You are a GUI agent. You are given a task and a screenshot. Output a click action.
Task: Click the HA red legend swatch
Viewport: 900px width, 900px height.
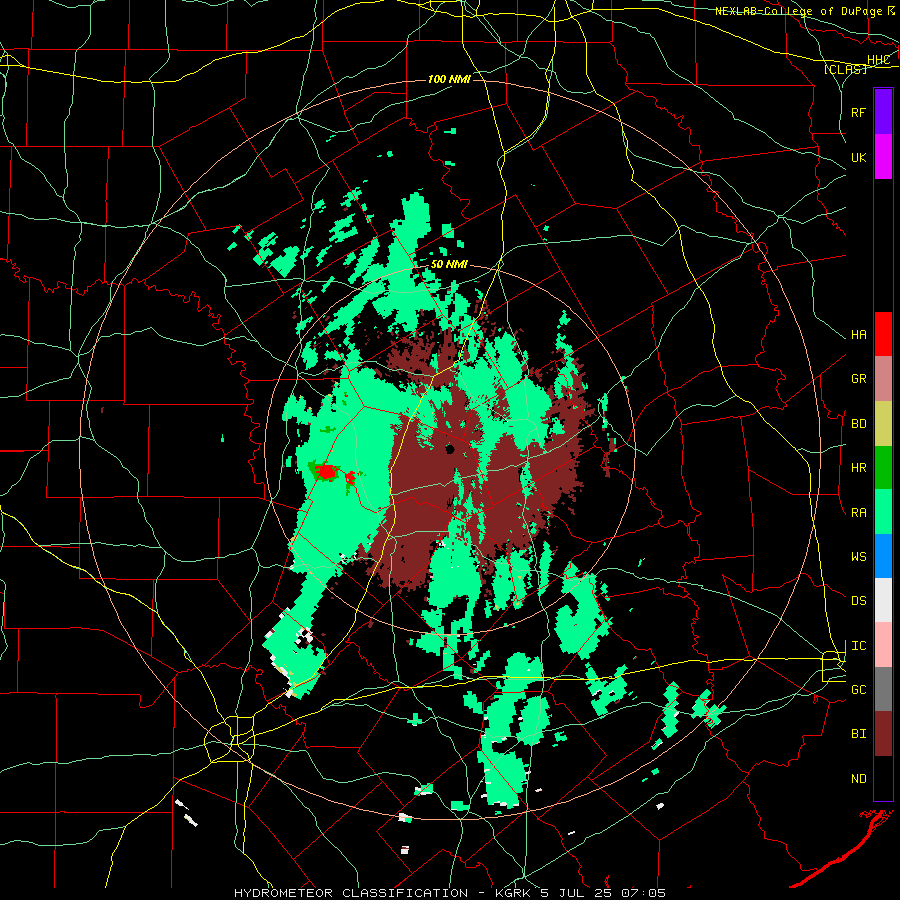point(883,334)
